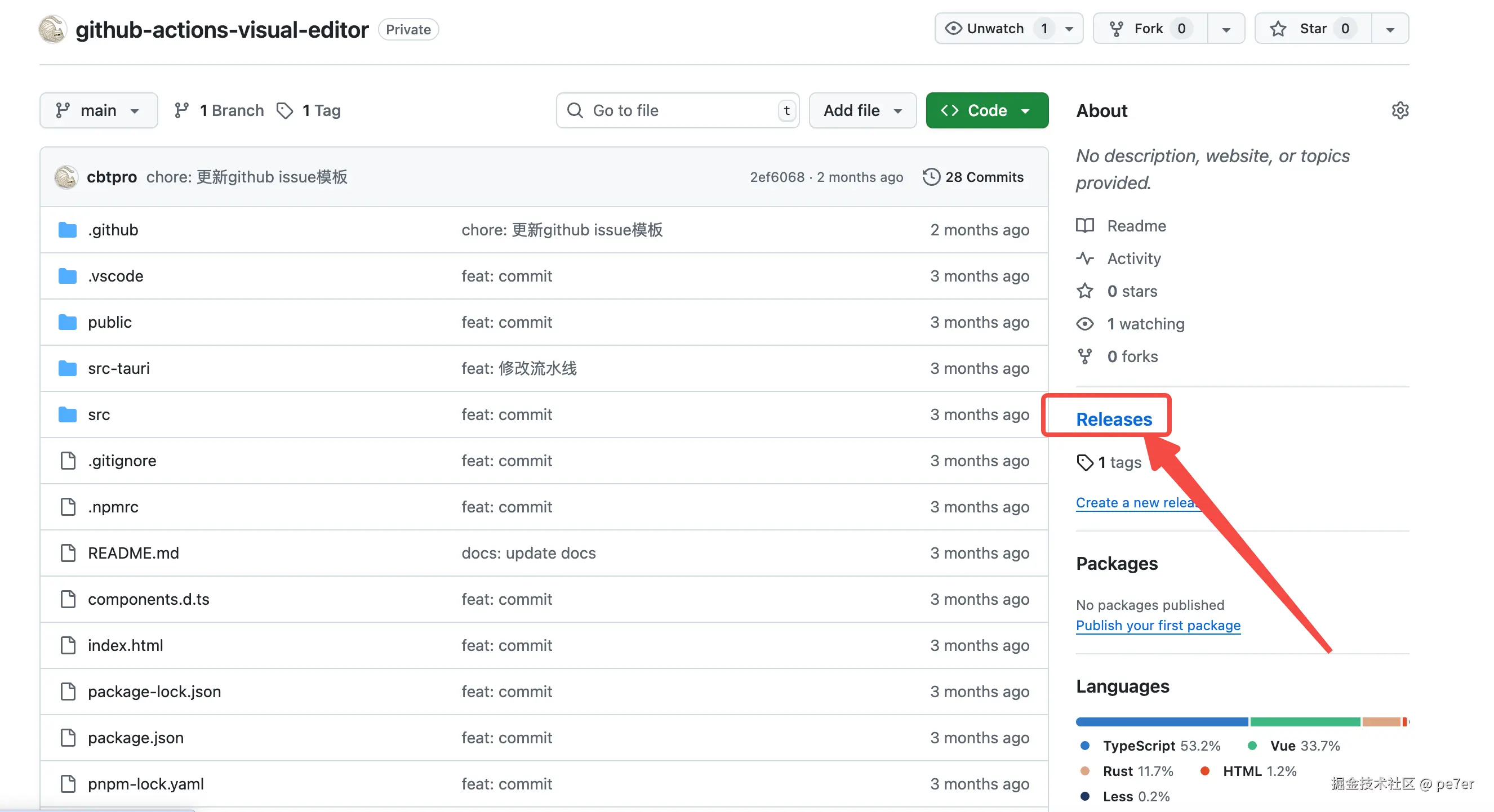Viewport: 1494px width, 812px height.
Task: Click the Go to file search field
Action: click(x=676, y=110)
